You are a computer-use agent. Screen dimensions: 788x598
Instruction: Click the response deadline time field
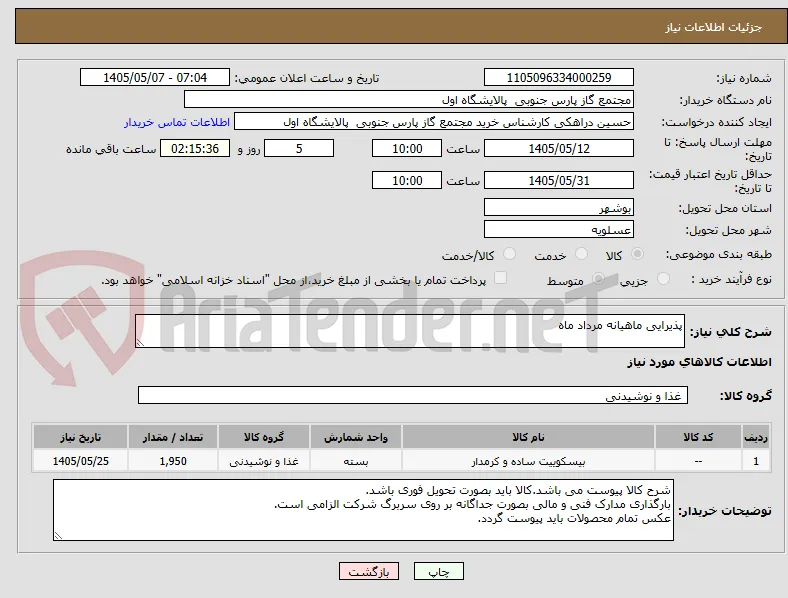(x=407, y=149)
